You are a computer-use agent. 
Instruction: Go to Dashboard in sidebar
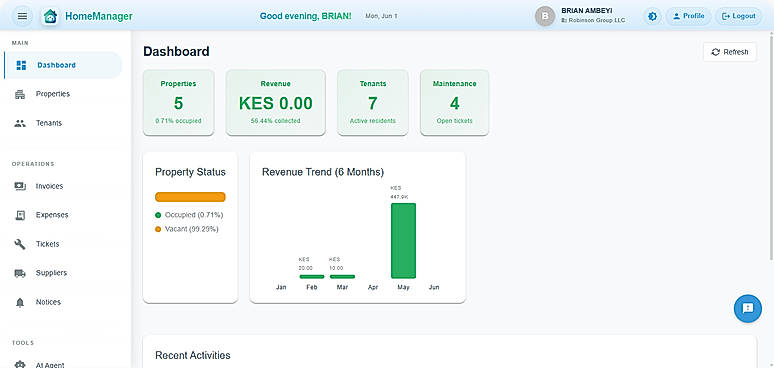point(63,65)
